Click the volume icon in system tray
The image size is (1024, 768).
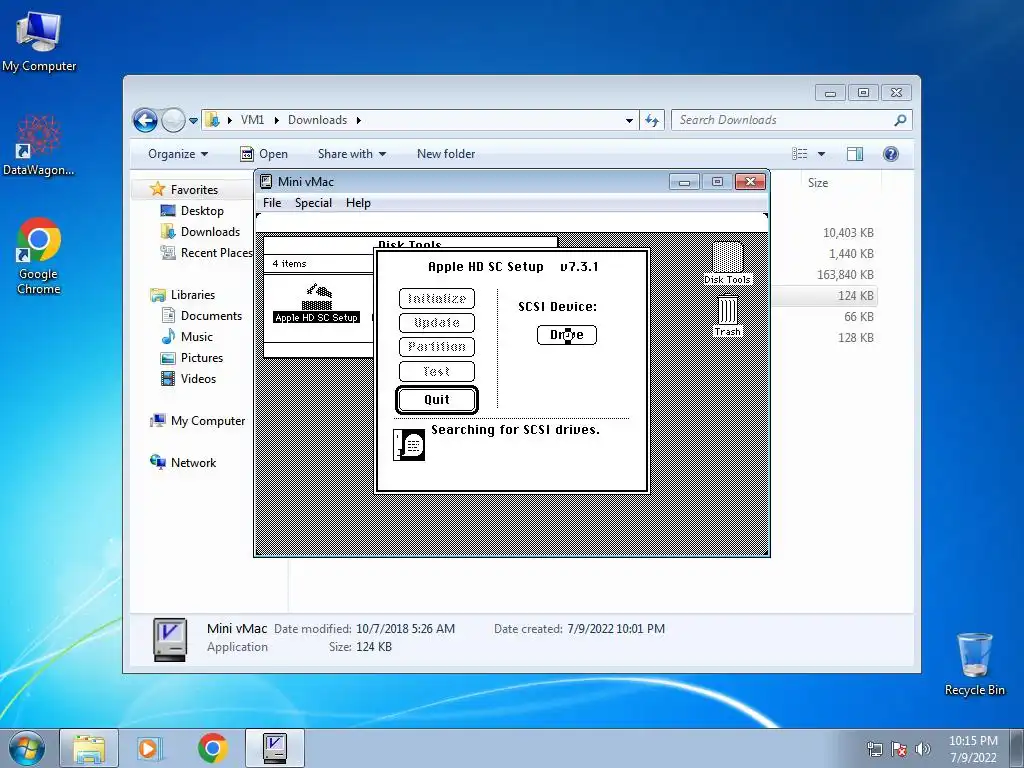(x=923, y=749)
